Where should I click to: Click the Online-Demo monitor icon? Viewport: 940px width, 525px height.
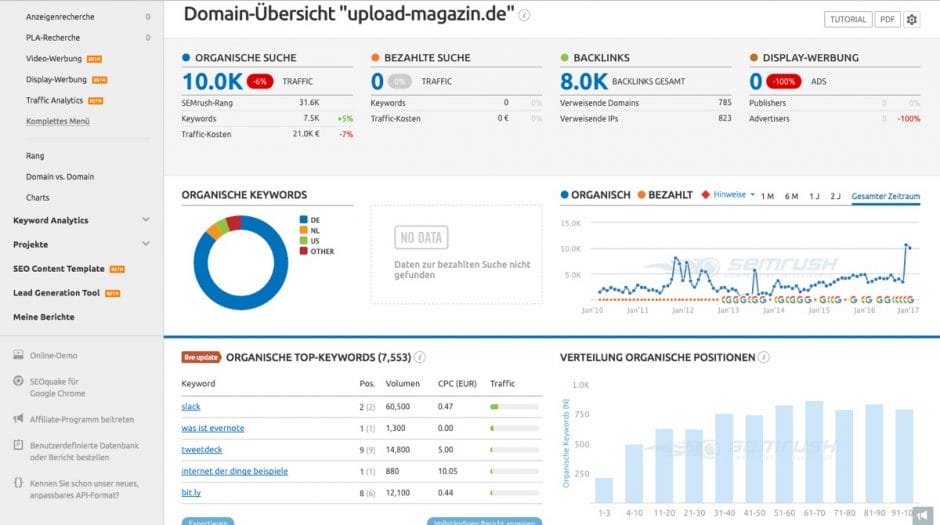click(20, 355)
